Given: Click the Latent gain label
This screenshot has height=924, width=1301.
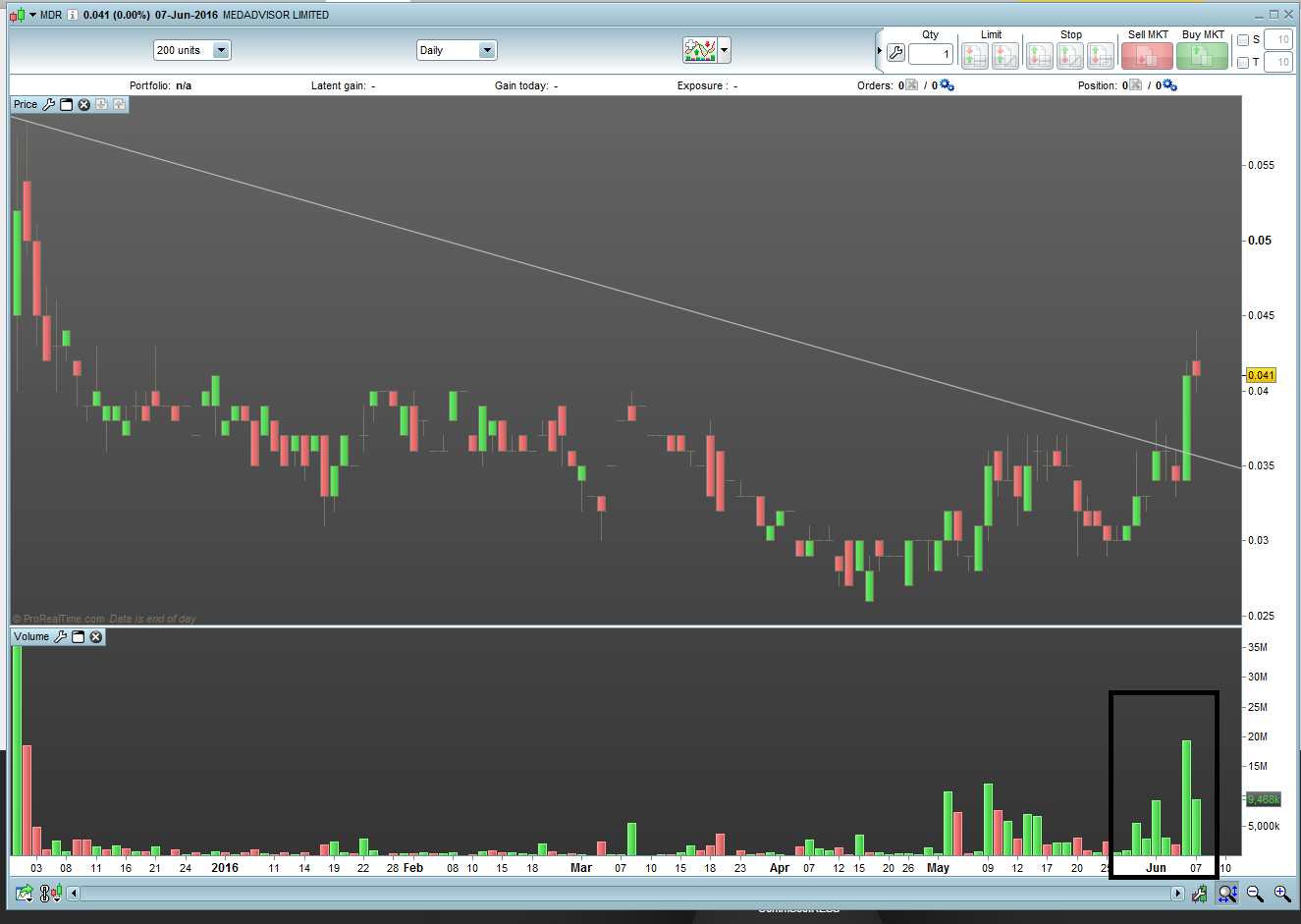Looking at the screenshot, I should coord(339,85).
